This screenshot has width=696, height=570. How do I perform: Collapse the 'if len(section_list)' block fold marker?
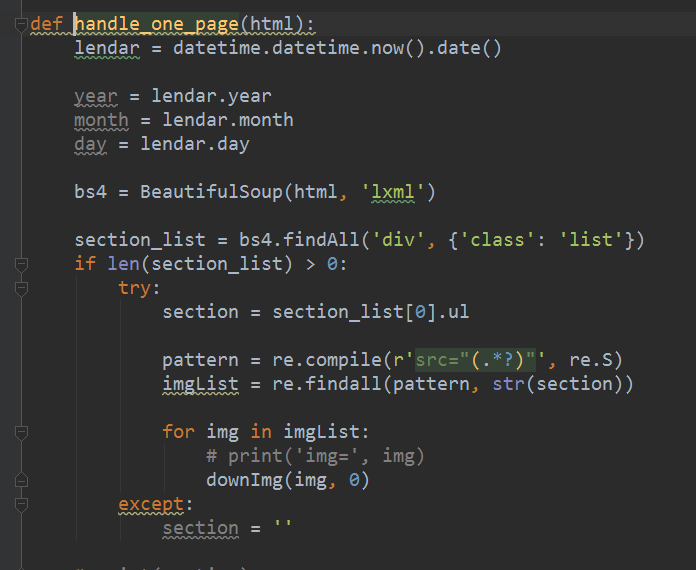click(21, 265)
